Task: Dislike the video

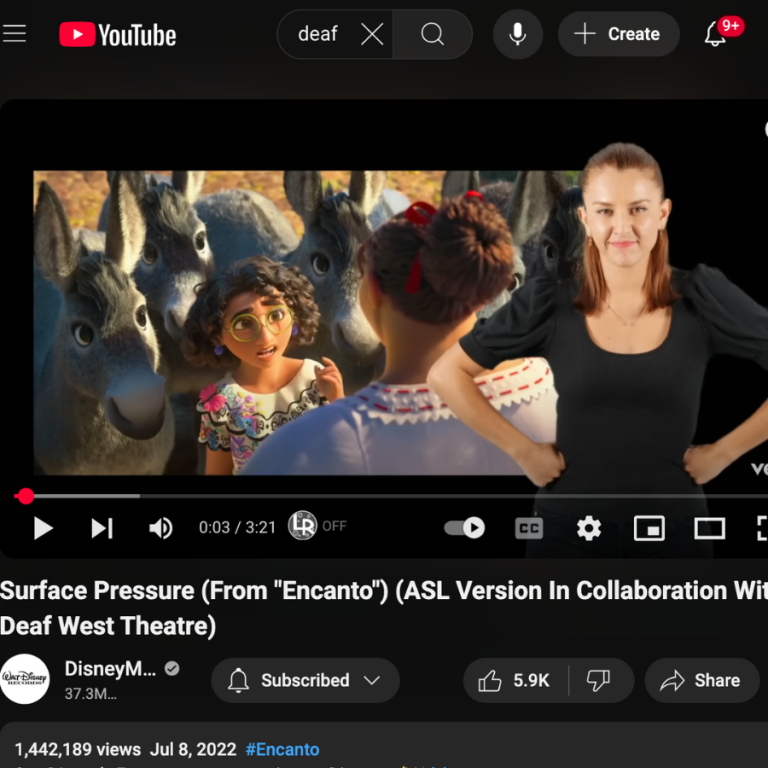Action: (599, 680)
